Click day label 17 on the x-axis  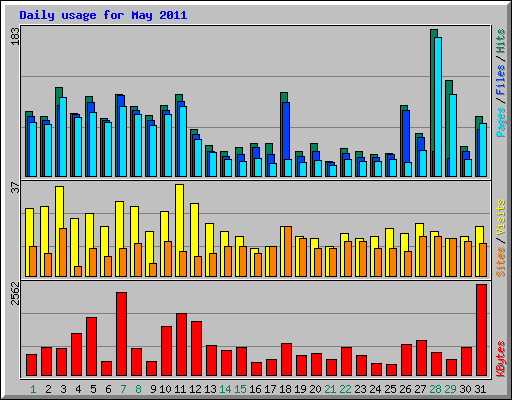point(270,389)
